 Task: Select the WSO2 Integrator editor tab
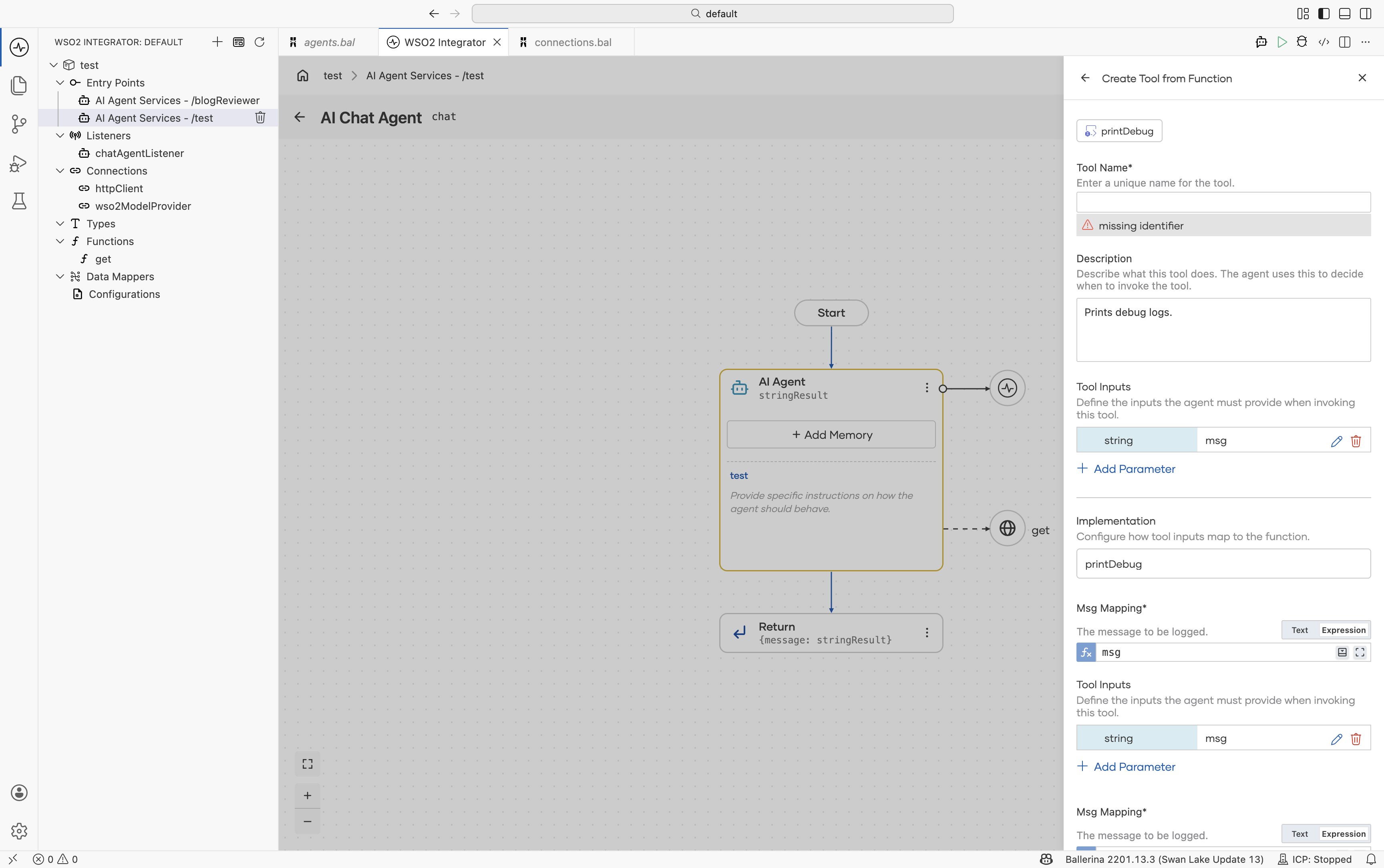tap(444, 42)
